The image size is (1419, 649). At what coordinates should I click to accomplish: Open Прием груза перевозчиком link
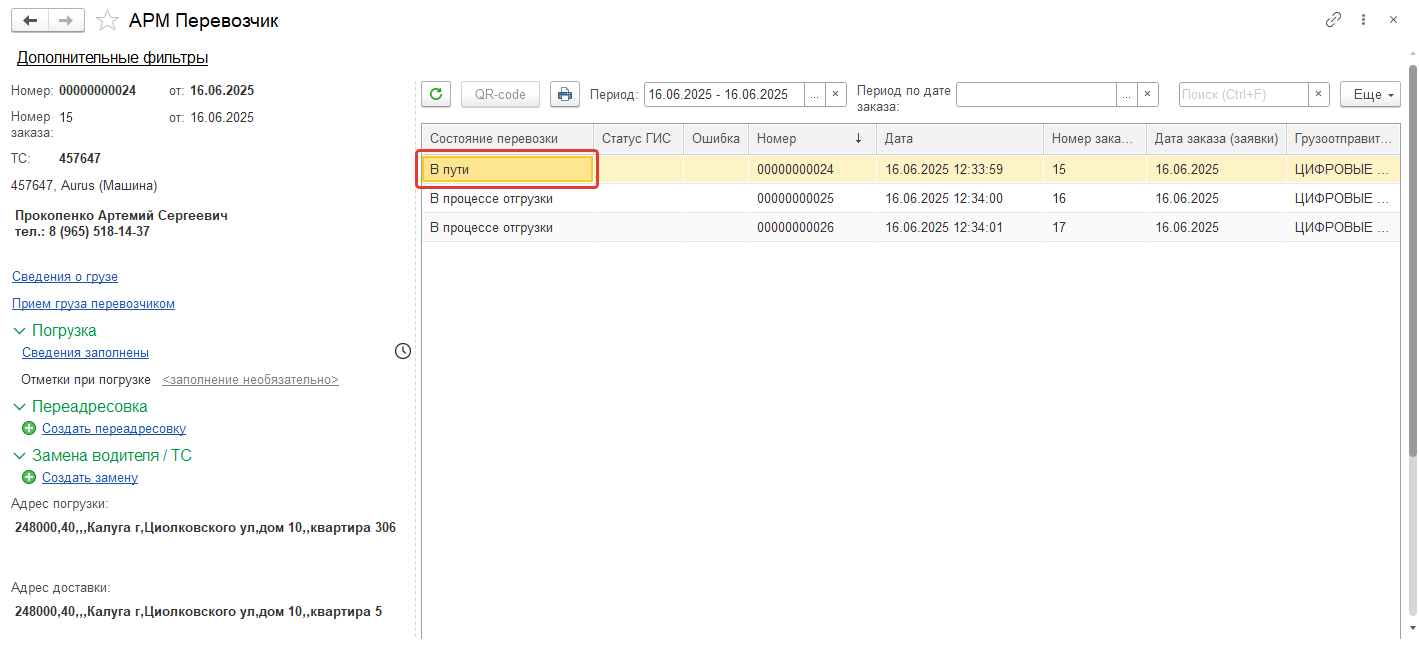(93, 304)
